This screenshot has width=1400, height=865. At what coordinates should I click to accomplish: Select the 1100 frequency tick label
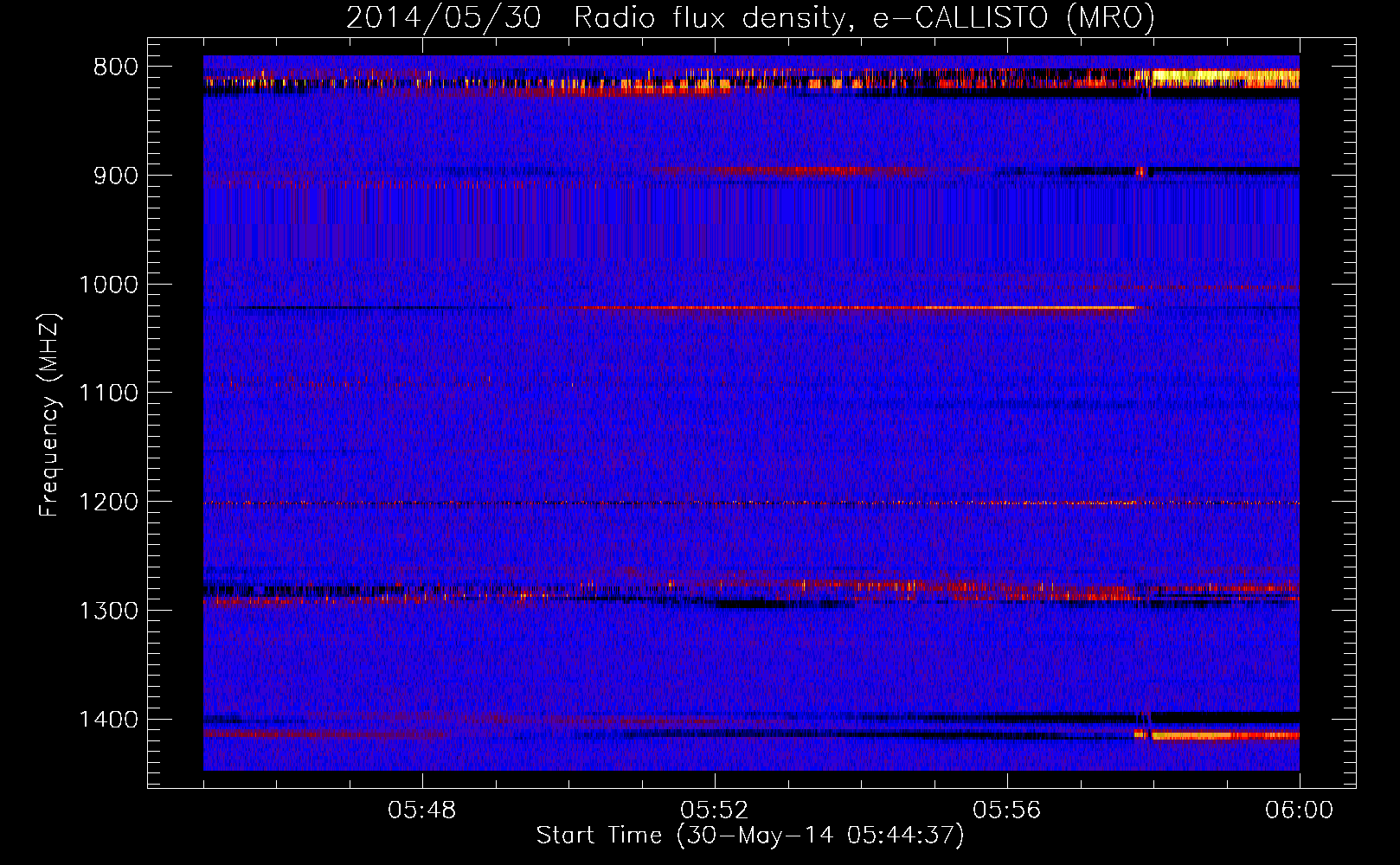pyautogui.click(x=109, y=394)
